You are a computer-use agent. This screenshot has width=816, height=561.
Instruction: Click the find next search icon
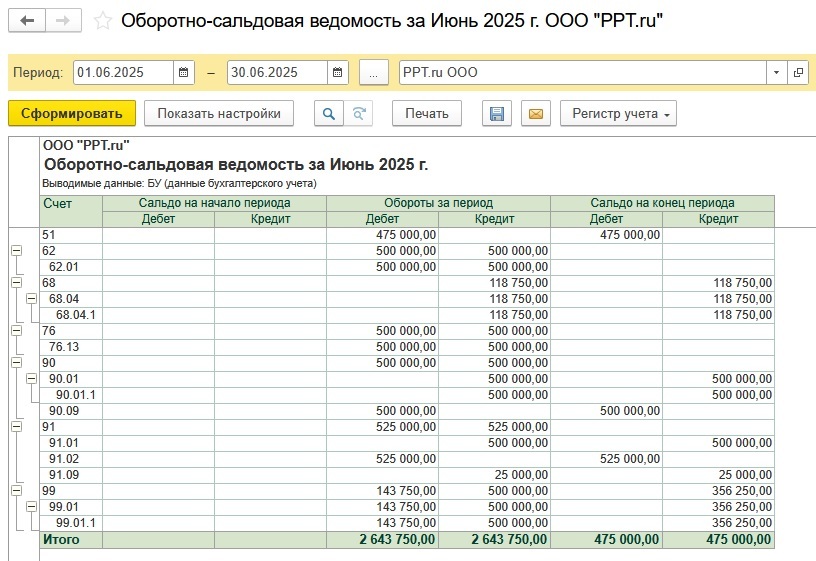[359, 113]
